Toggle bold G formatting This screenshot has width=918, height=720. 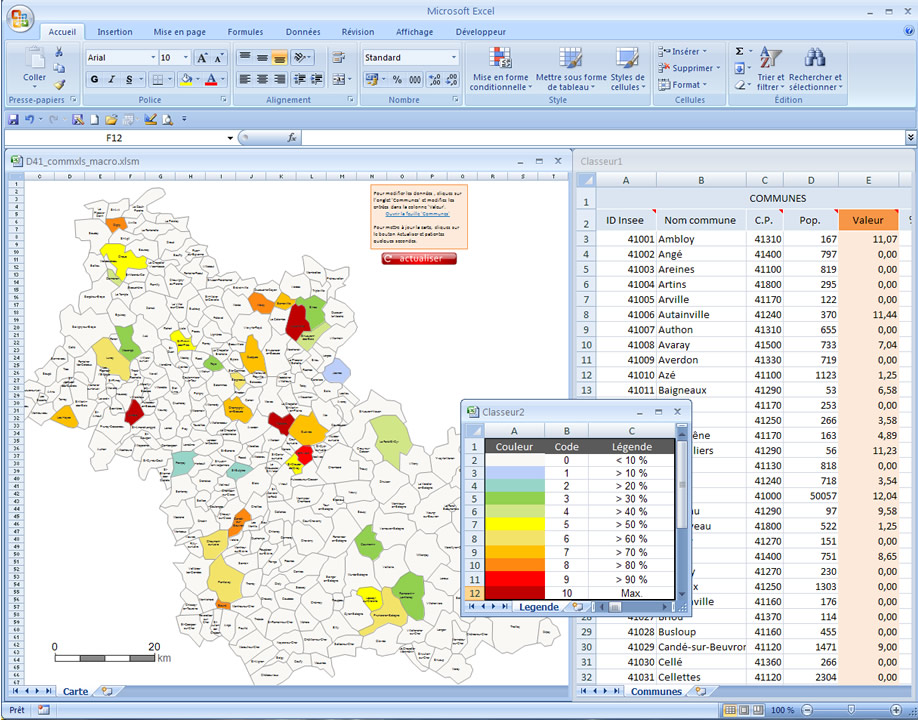pos(95,79)
